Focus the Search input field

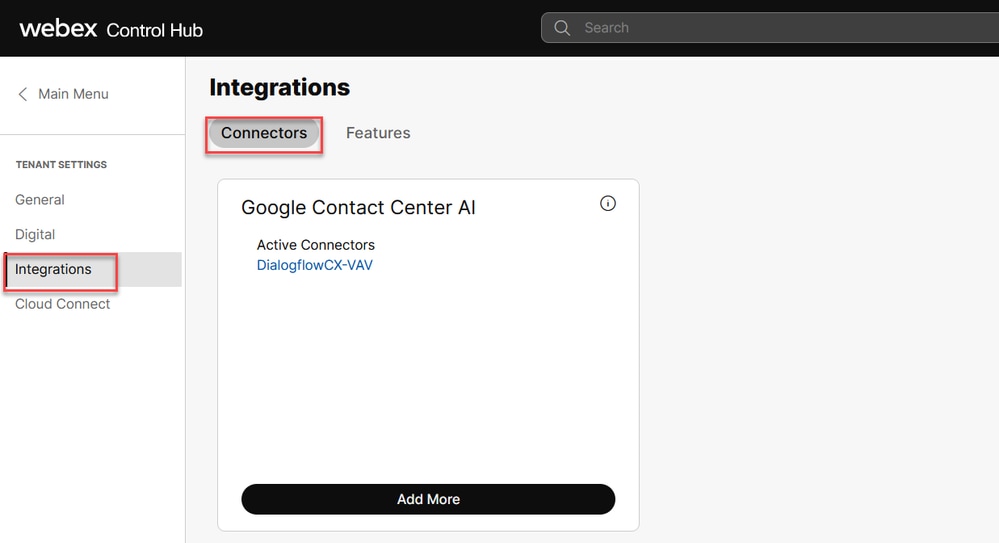click(770, 28)
